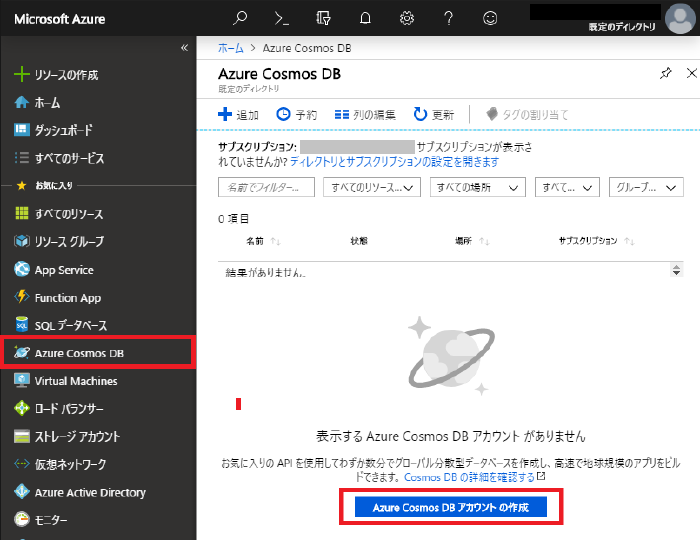The width and height of the screenshot is (700, 540).
Task: Send feedback via smiley icon
Action: coord(490,18)
